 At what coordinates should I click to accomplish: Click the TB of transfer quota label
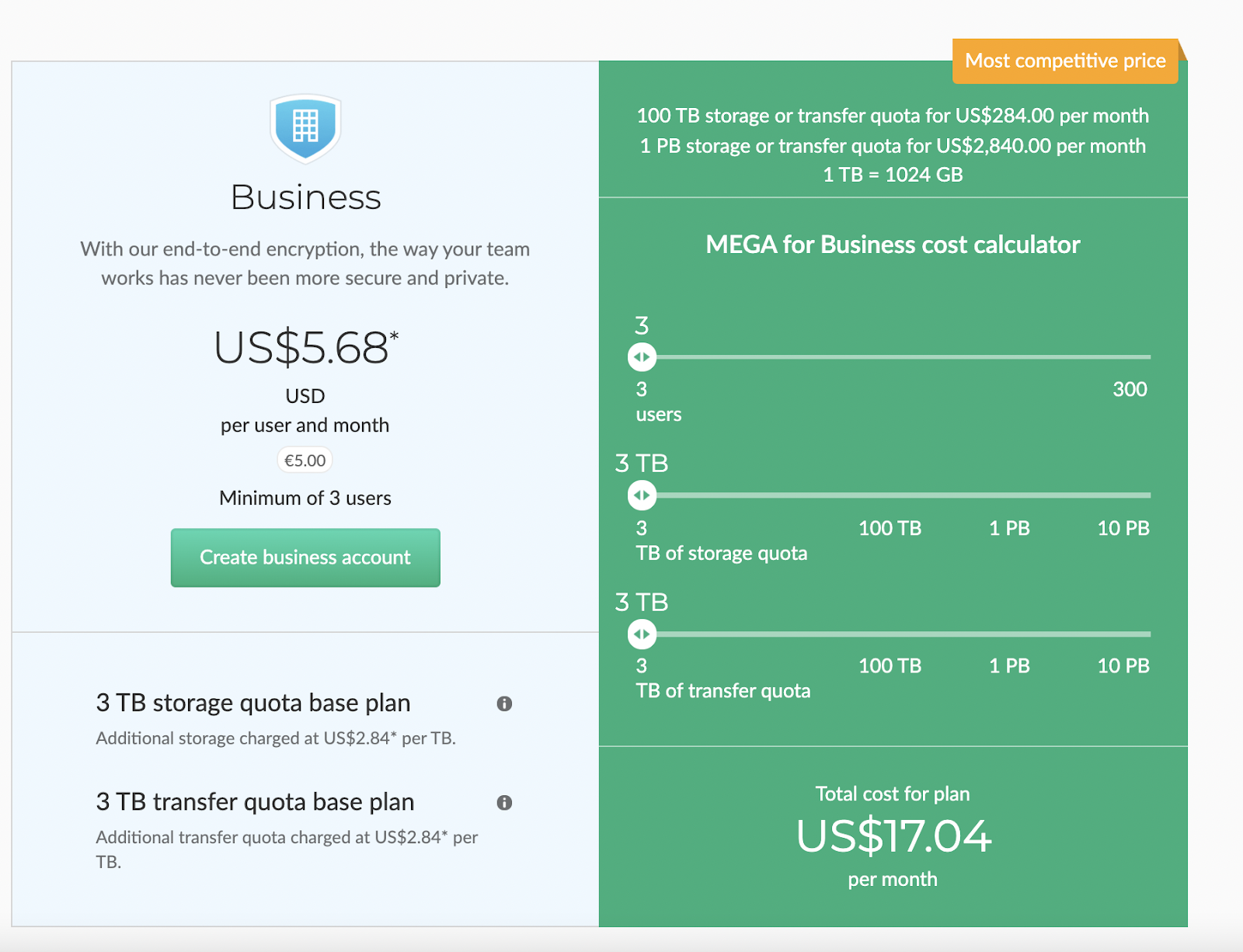(723, 690)
